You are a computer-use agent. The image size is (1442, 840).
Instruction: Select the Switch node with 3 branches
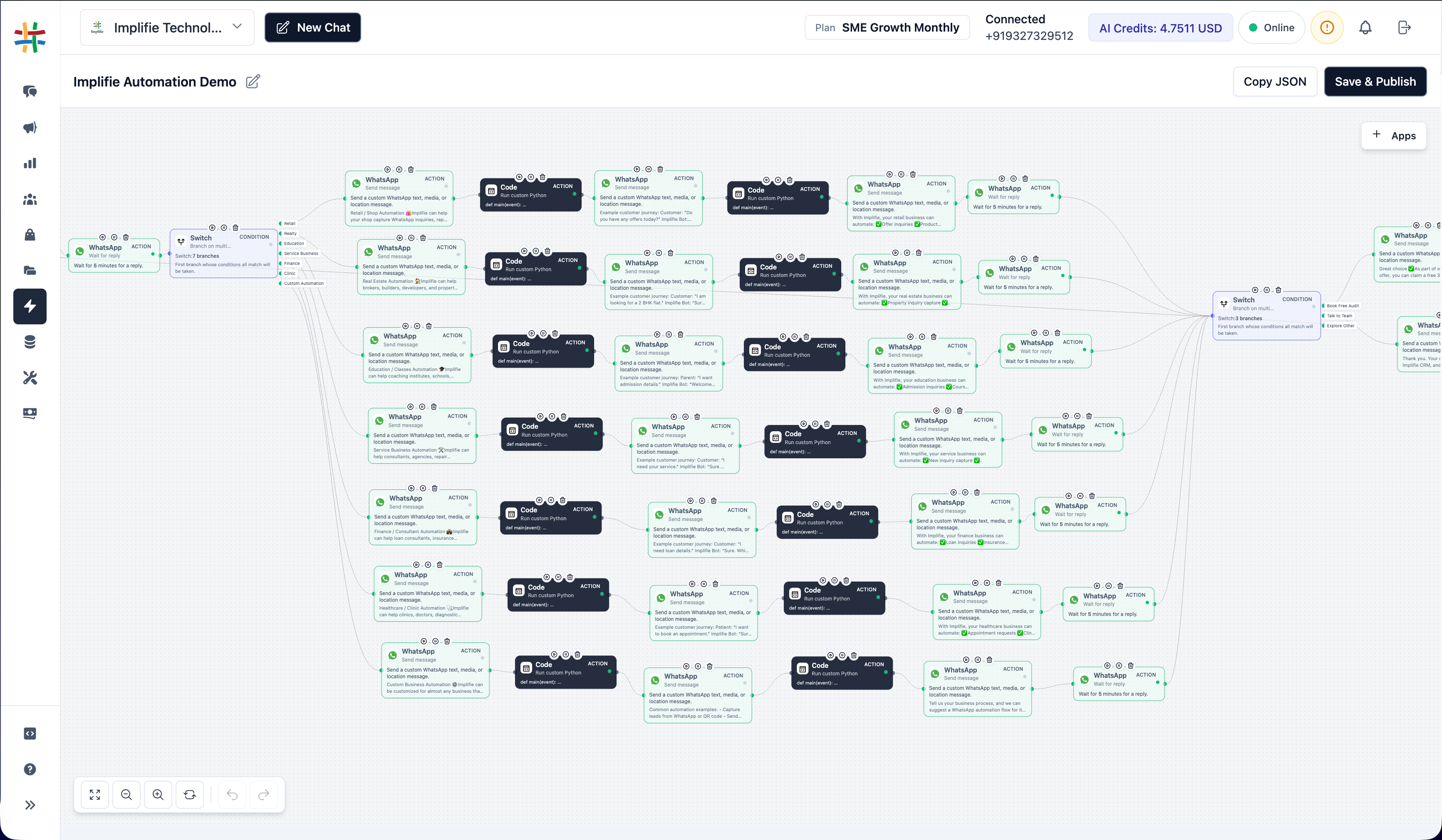[1266, 316]
